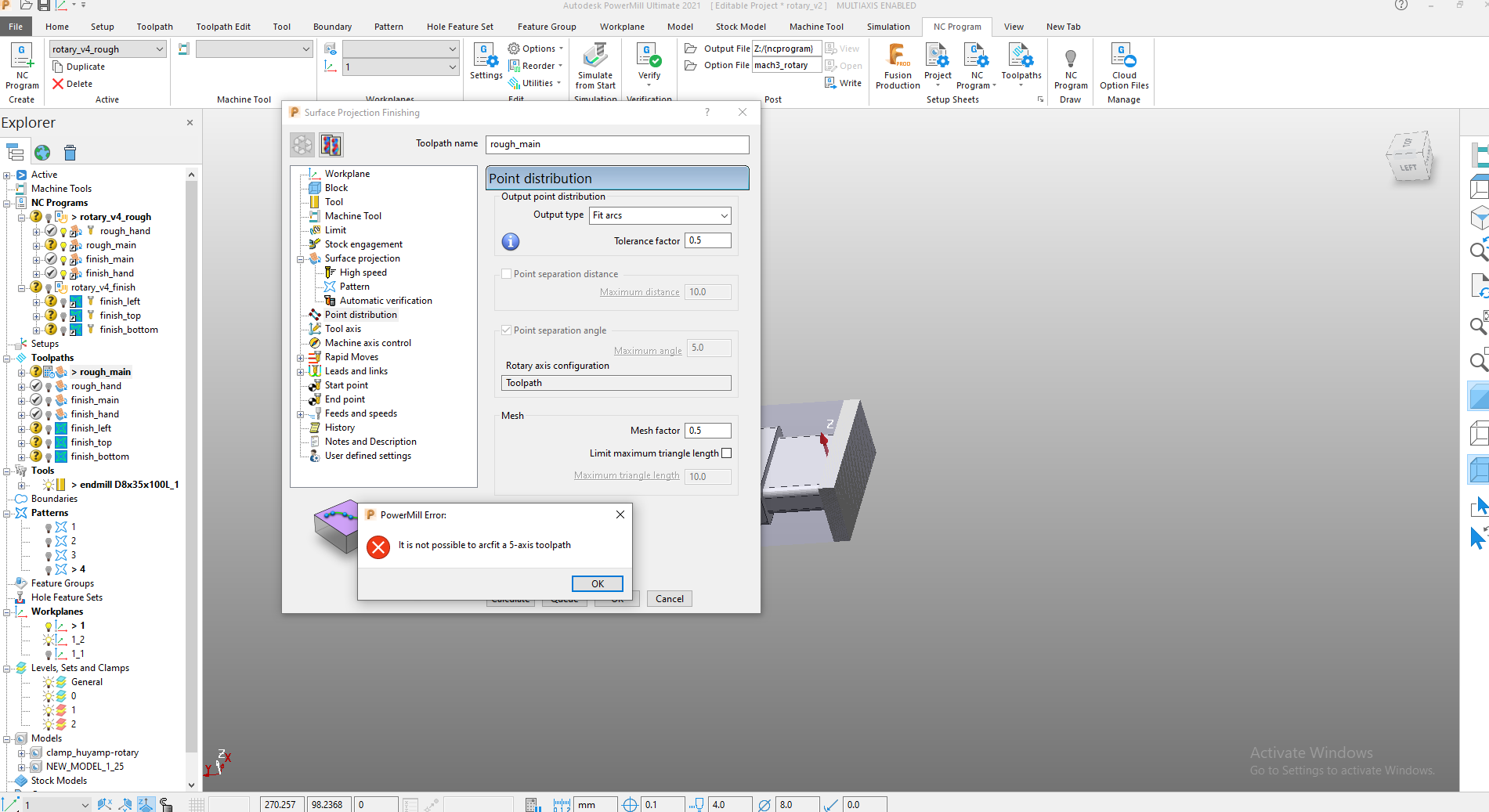Toggle lightbulb visibility for rough_hand NC toolpath
This screenshot has width=1489, height=812.
coord(63,232)
